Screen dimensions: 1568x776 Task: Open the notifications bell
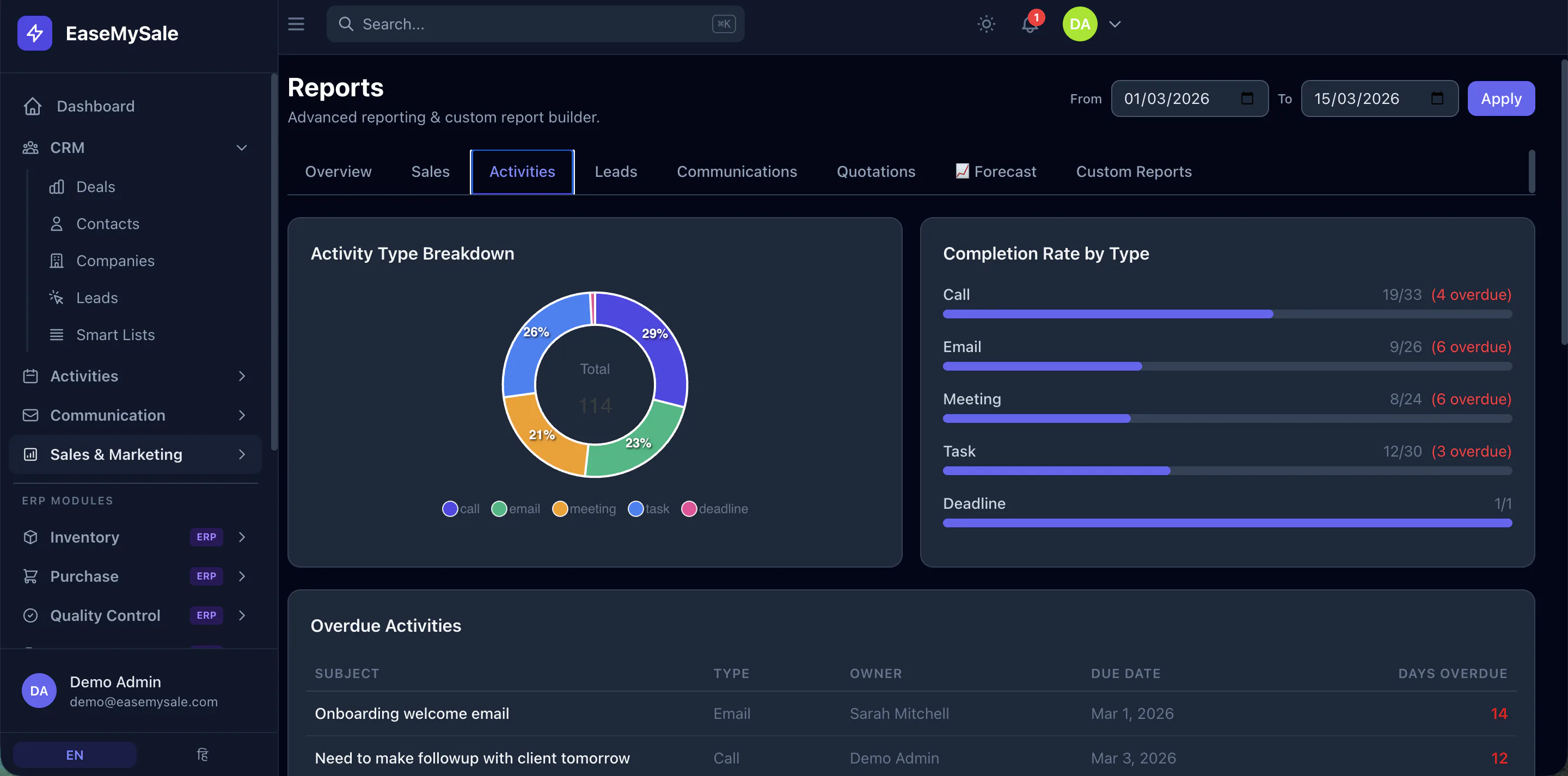1030,24
